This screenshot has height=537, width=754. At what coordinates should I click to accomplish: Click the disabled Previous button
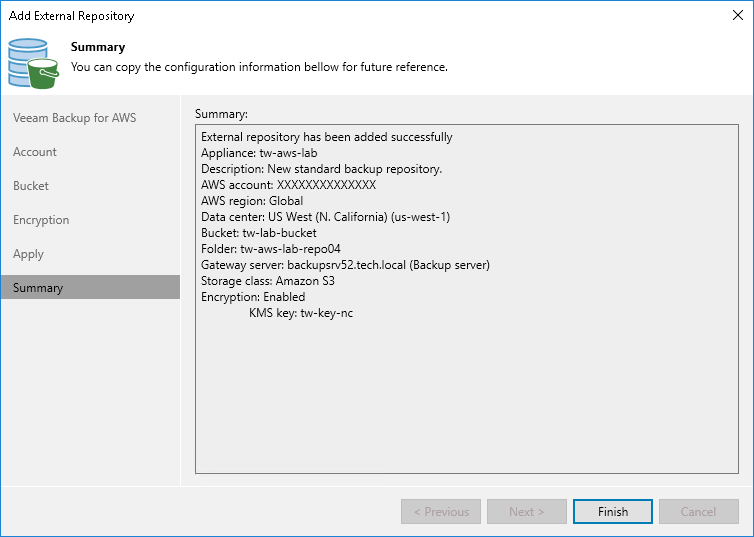[441, 512]
